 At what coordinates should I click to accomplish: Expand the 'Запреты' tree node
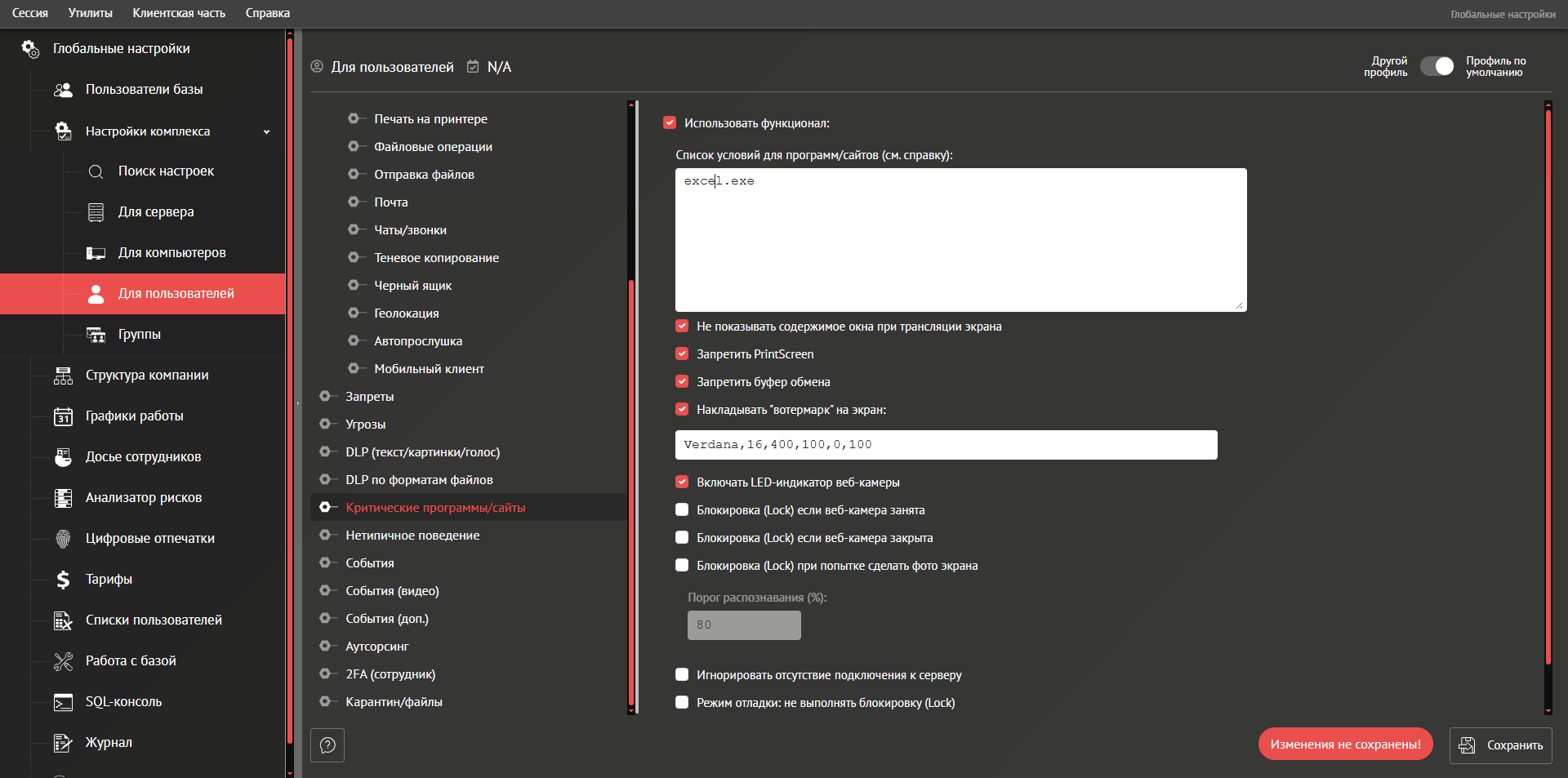pyautogui.click(x=325, y=397)
